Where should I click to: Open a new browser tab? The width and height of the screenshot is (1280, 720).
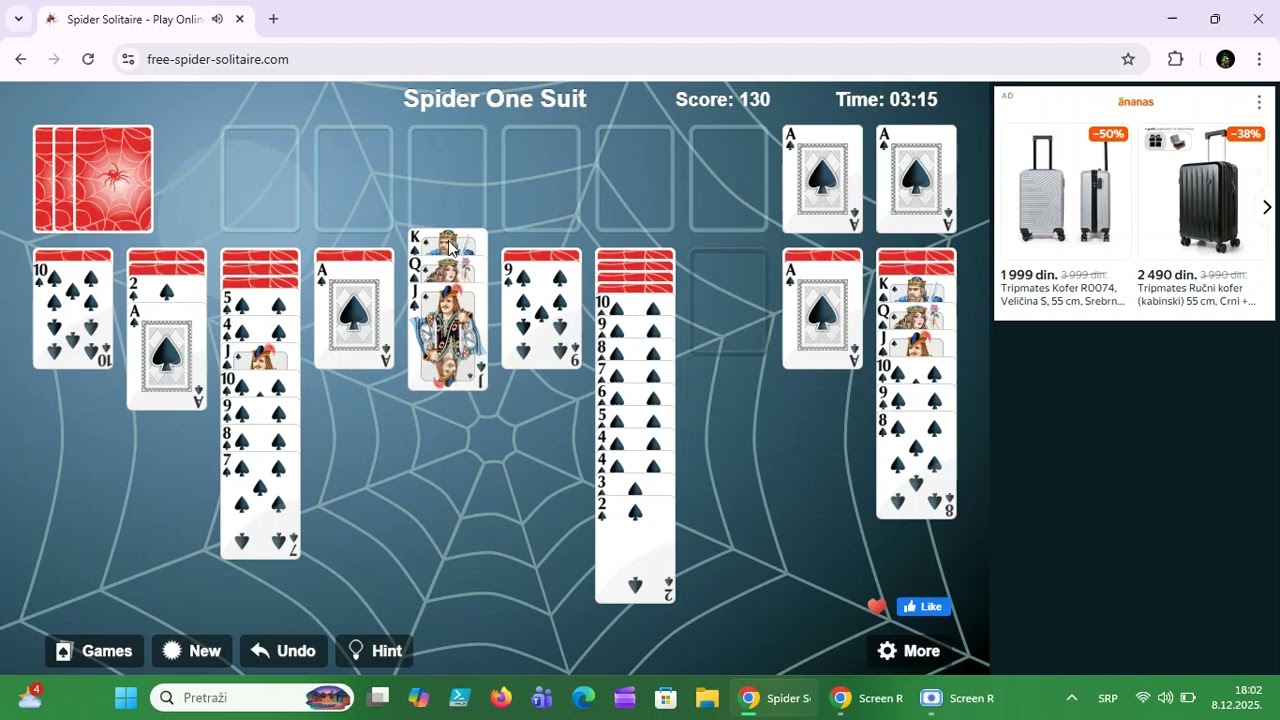[273, 19]
